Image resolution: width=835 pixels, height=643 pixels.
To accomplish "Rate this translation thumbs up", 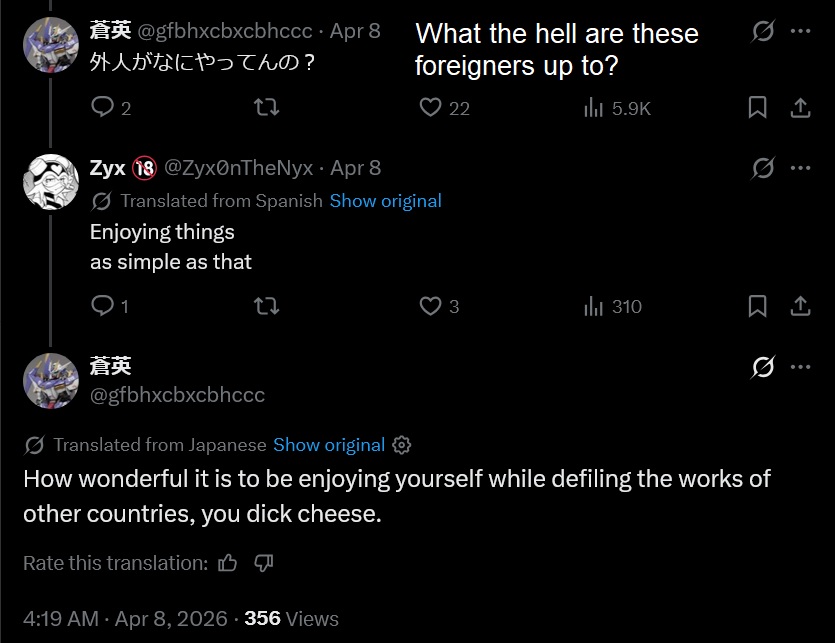I will (x=228, y=563).
